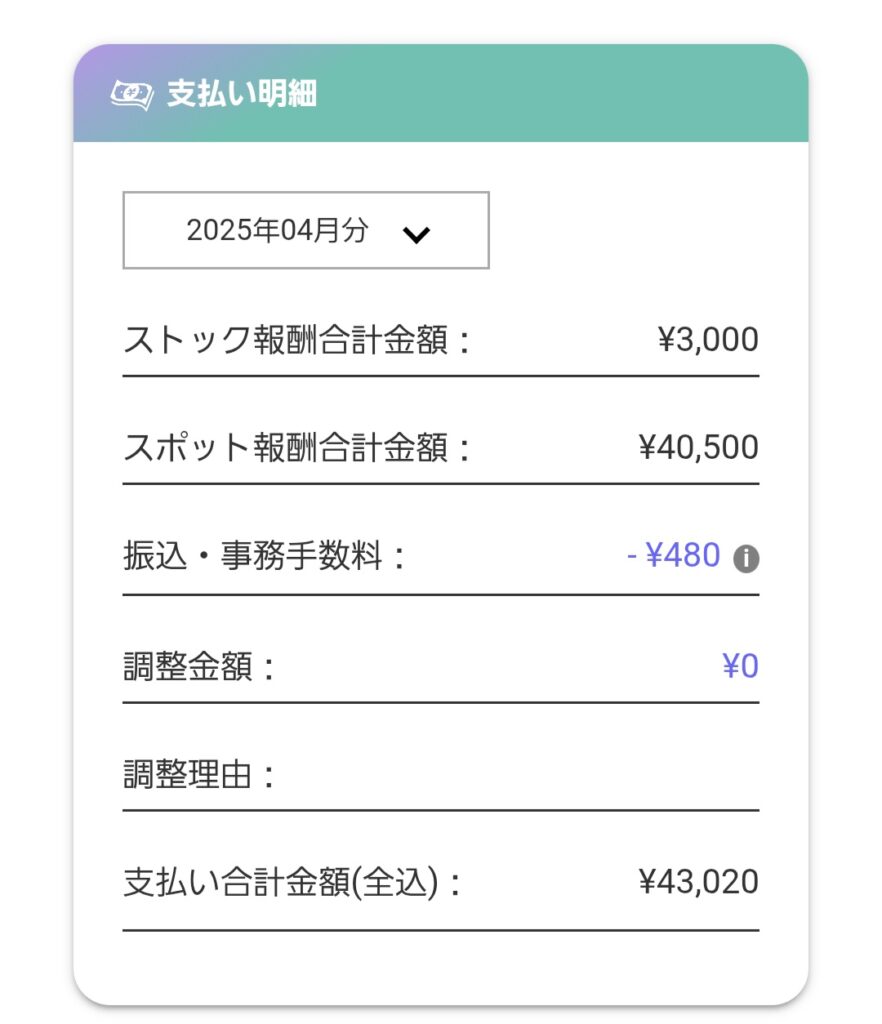The image size is (882, 1024).
Task: Click the empty 調整理由 value area
Action: [x=522, y=775]
